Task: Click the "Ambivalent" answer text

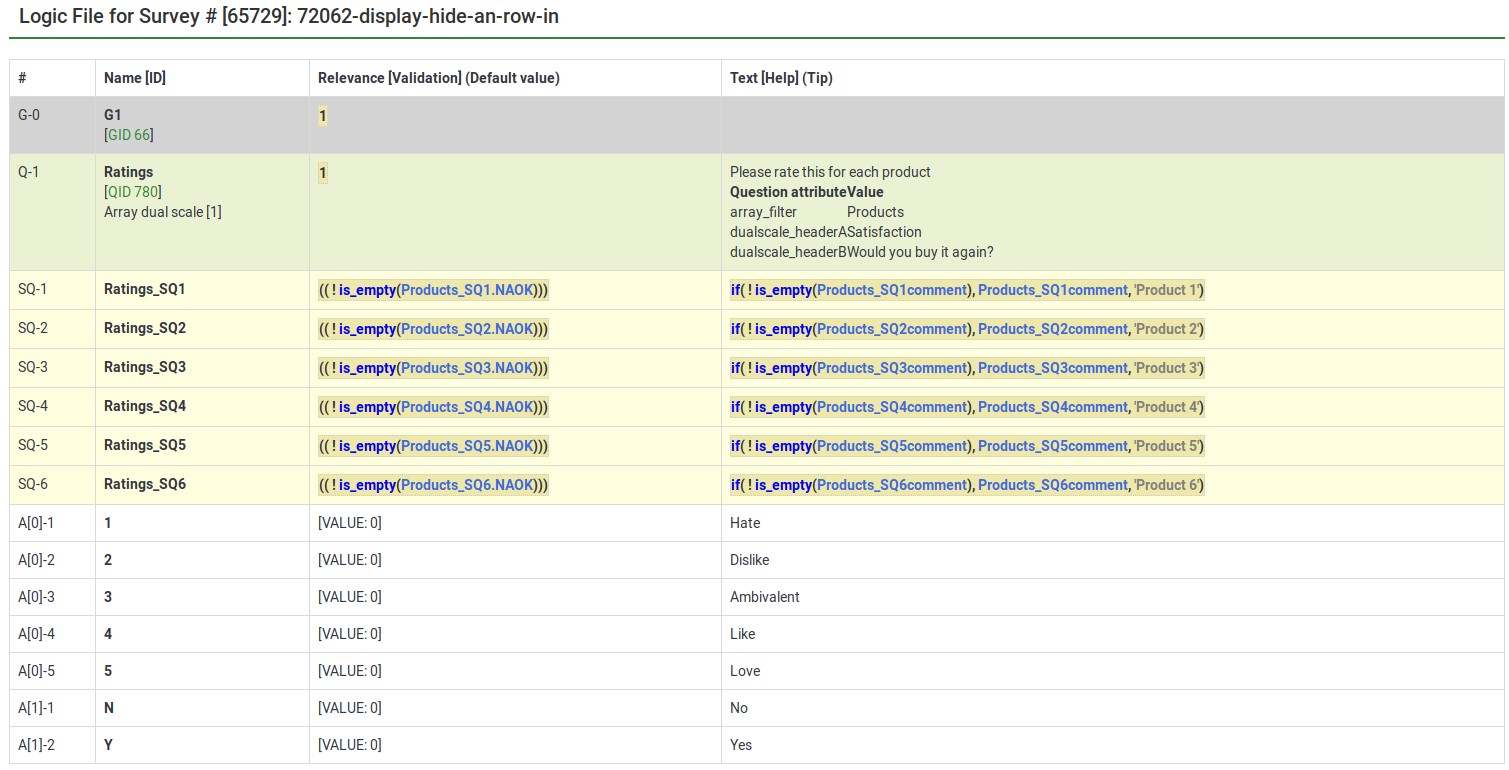Action: click(x=765, y=597)
